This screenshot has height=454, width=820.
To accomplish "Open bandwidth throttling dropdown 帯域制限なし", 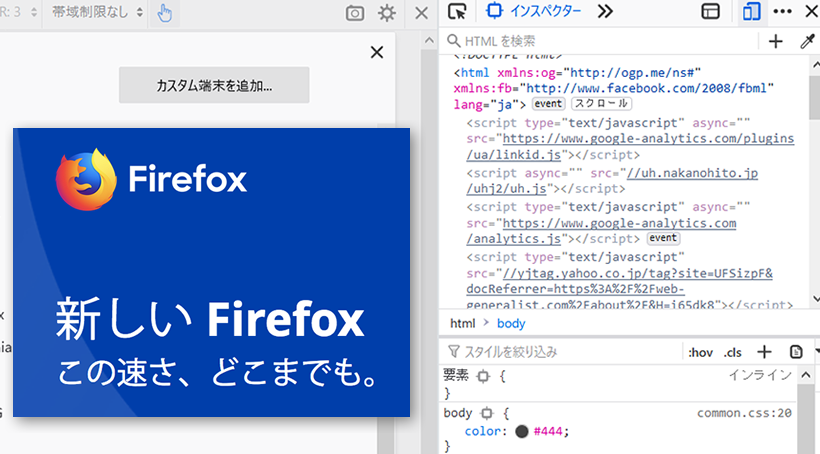I will [97, 12].
